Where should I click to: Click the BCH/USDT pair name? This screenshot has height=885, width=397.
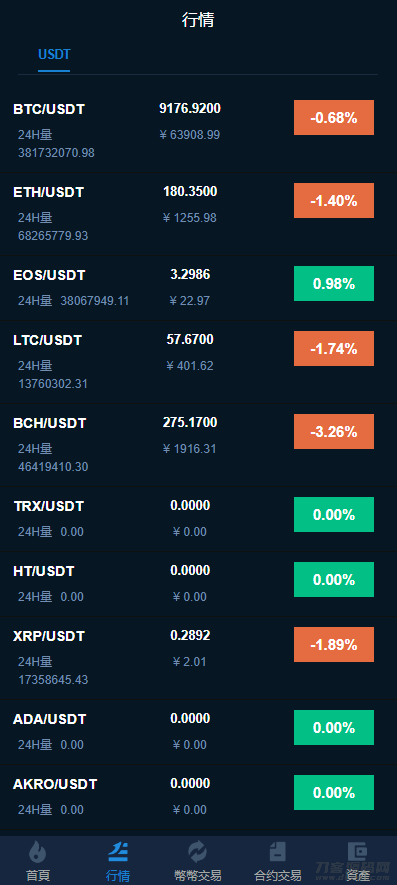(x=49, y=423)
